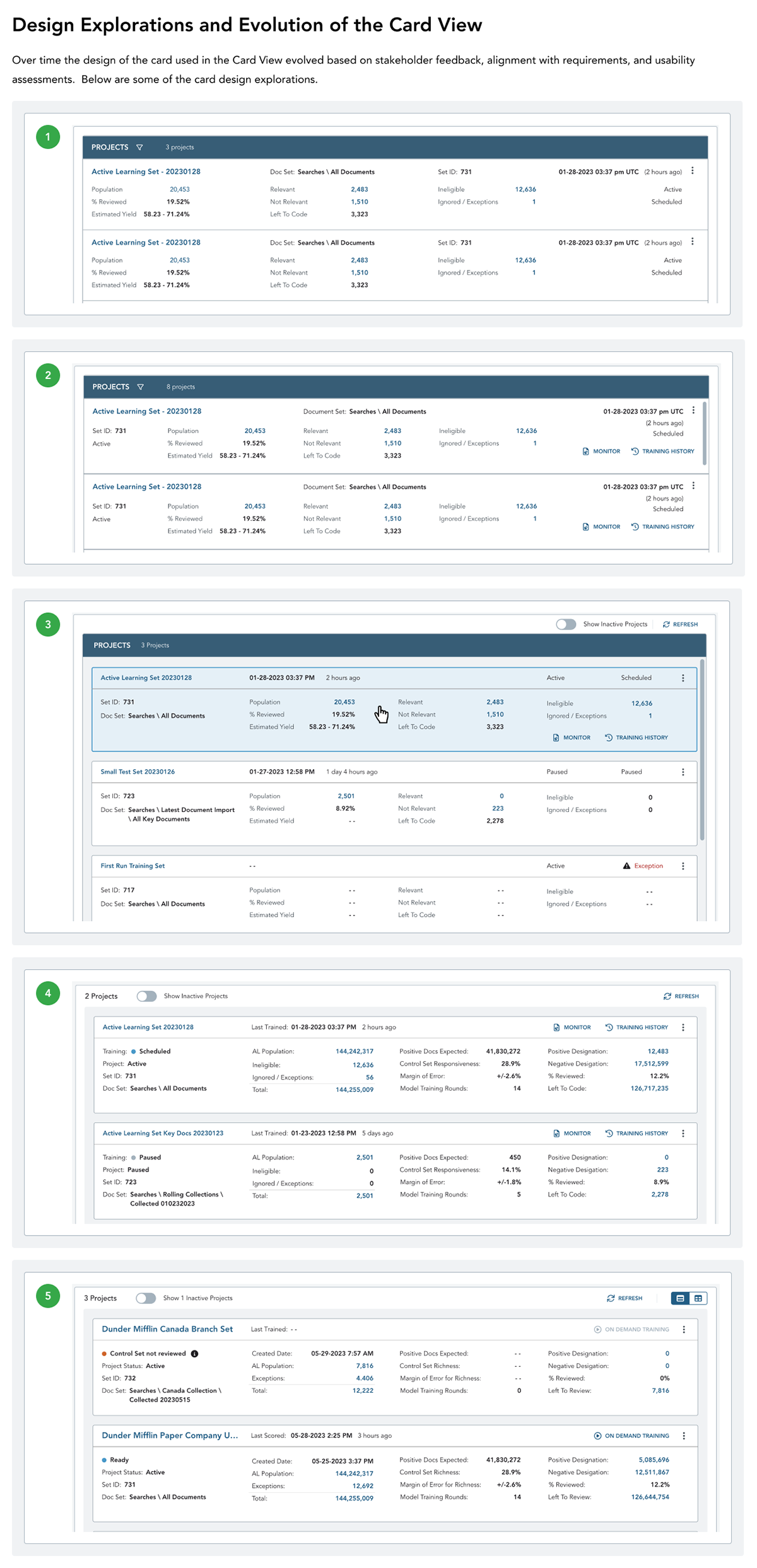Click MONITOR on the card showing Last Trained 01-28-2023 03:37 PM
The height and width of the screenshot is (1568, 757).
point(572,1027)
